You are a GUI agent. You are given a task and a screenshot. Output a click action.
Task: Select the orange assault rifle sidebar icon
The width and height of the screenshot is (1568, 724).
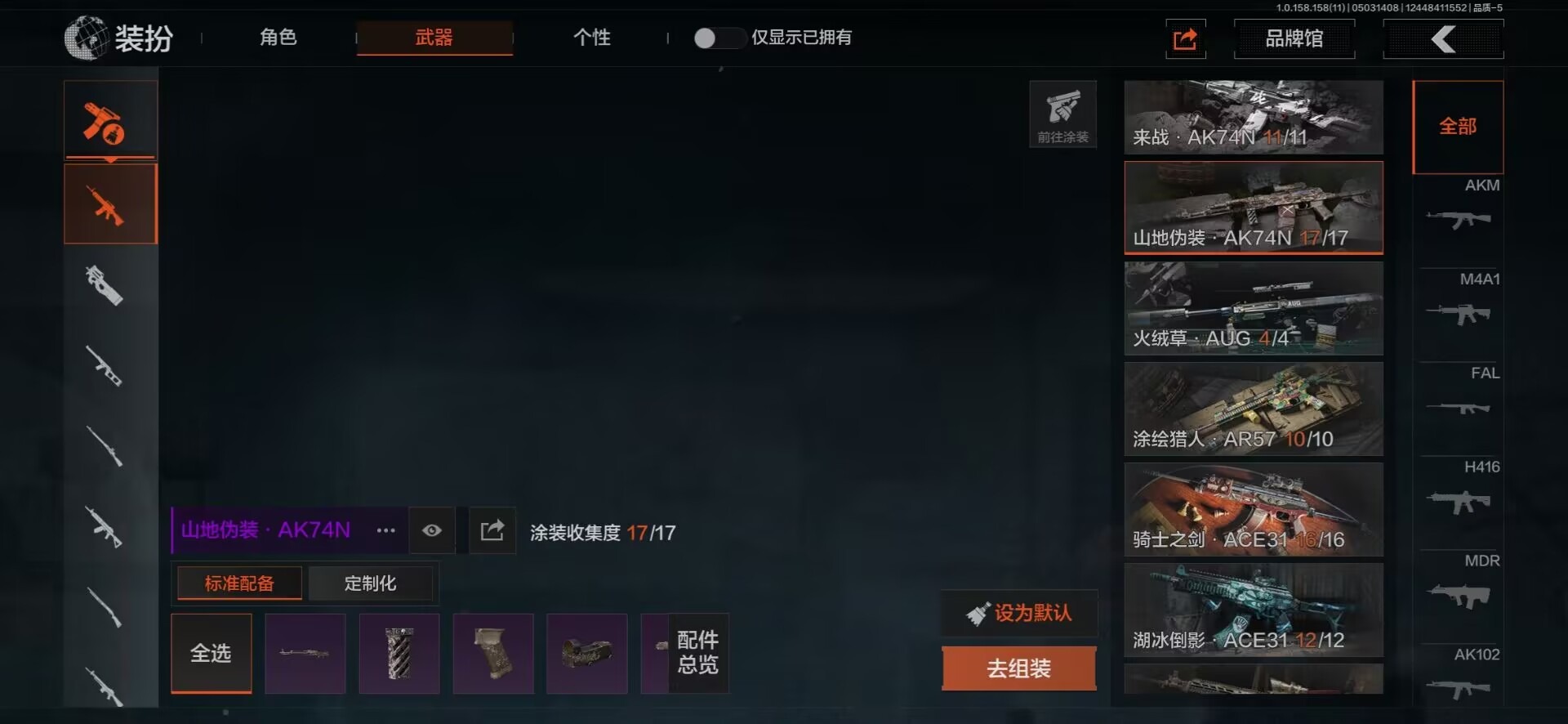coord(110,203)
